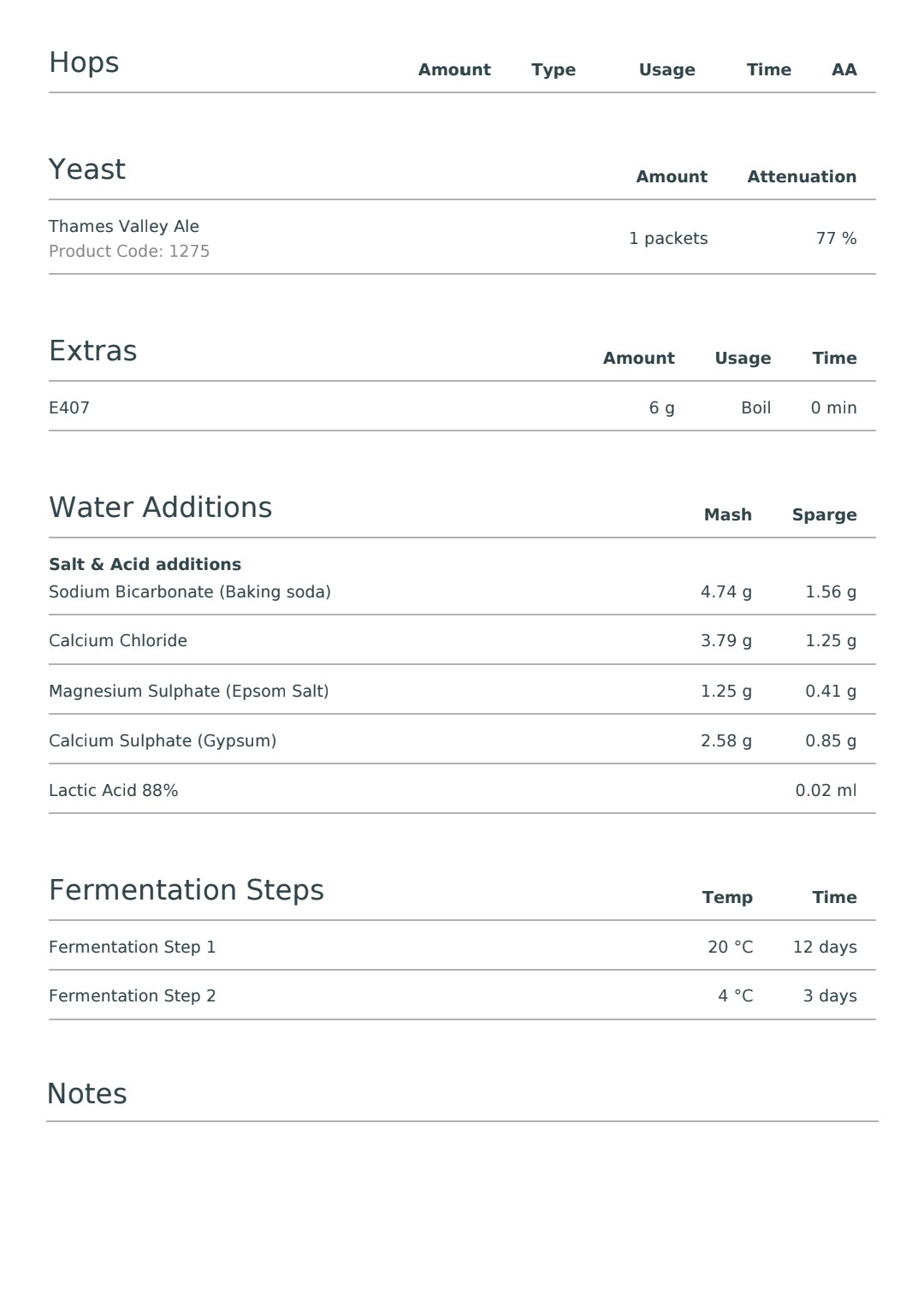Click the Boil usage value for E407
Screen dimensions: 924x1307
755,408
